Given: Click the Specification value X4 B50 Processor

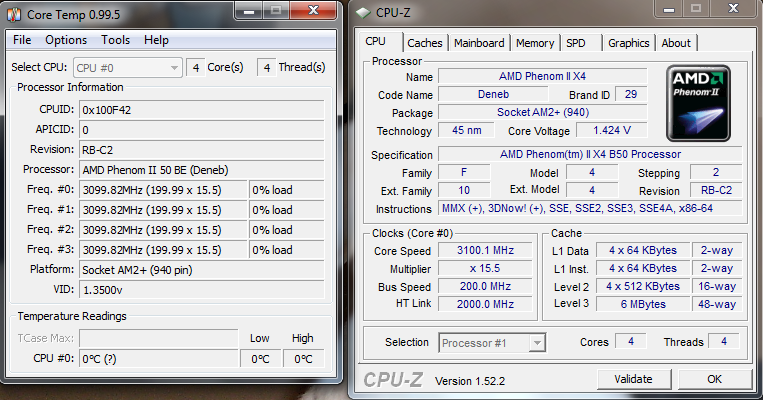Looking at the screenshot, I should click(x=590, y=154).
